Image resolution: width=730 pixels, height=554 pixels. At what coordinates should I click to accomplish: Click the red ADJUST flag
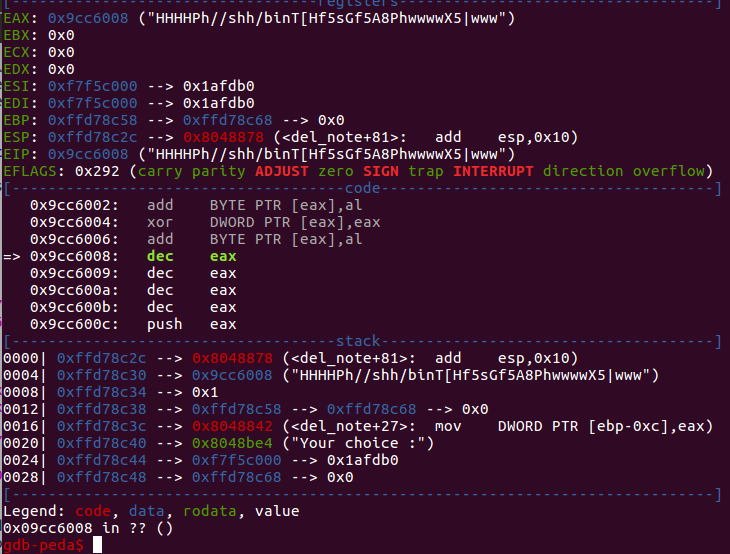point(282,171)
